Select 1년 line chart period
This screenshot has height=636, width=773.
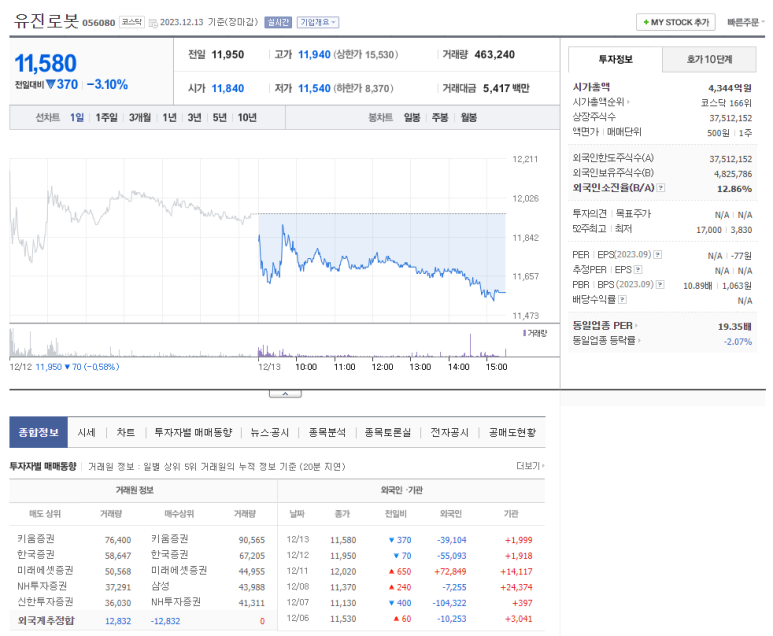tap(170, 117)
